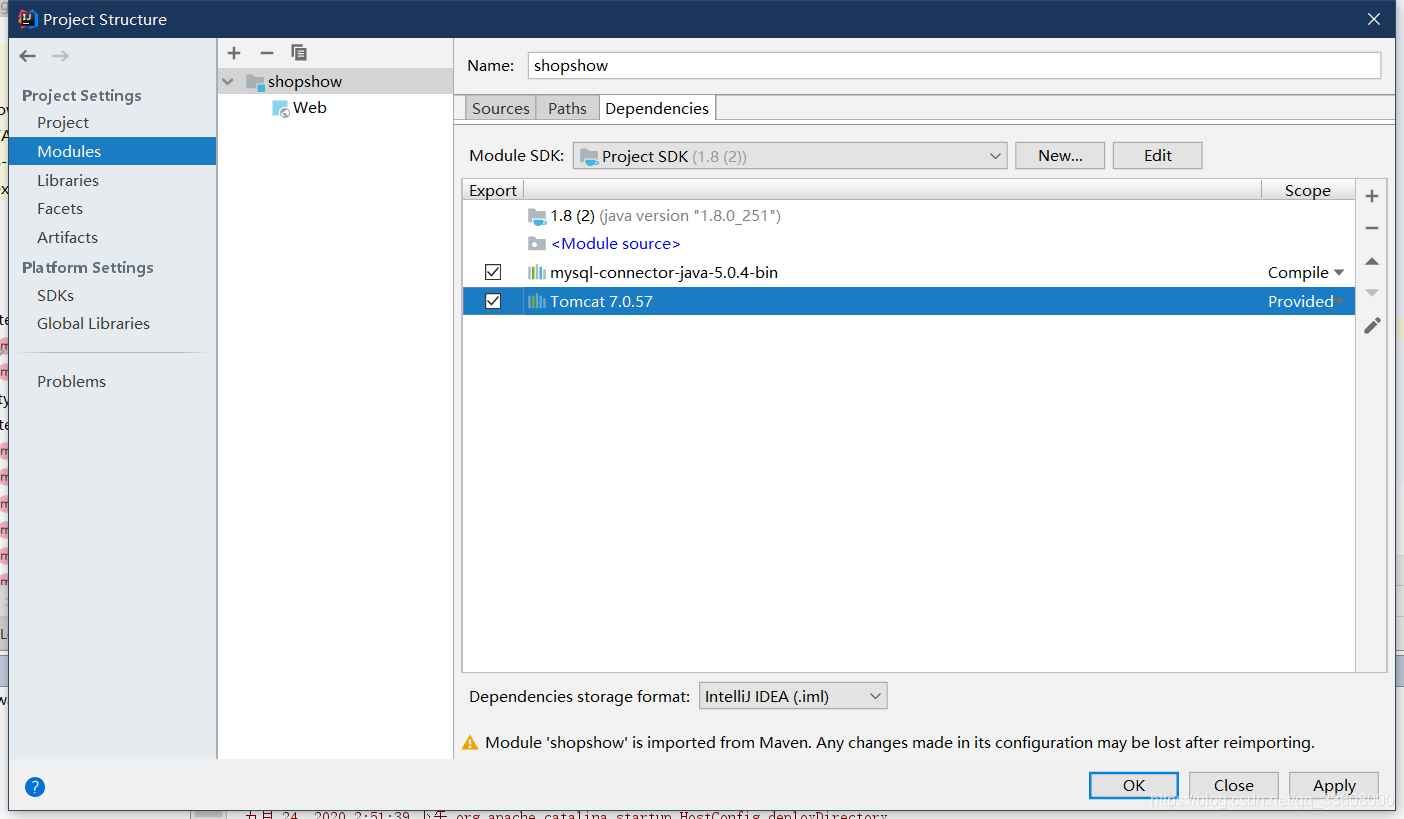Open Compile scope dropdown for mysql-connector

point(1306,273)
